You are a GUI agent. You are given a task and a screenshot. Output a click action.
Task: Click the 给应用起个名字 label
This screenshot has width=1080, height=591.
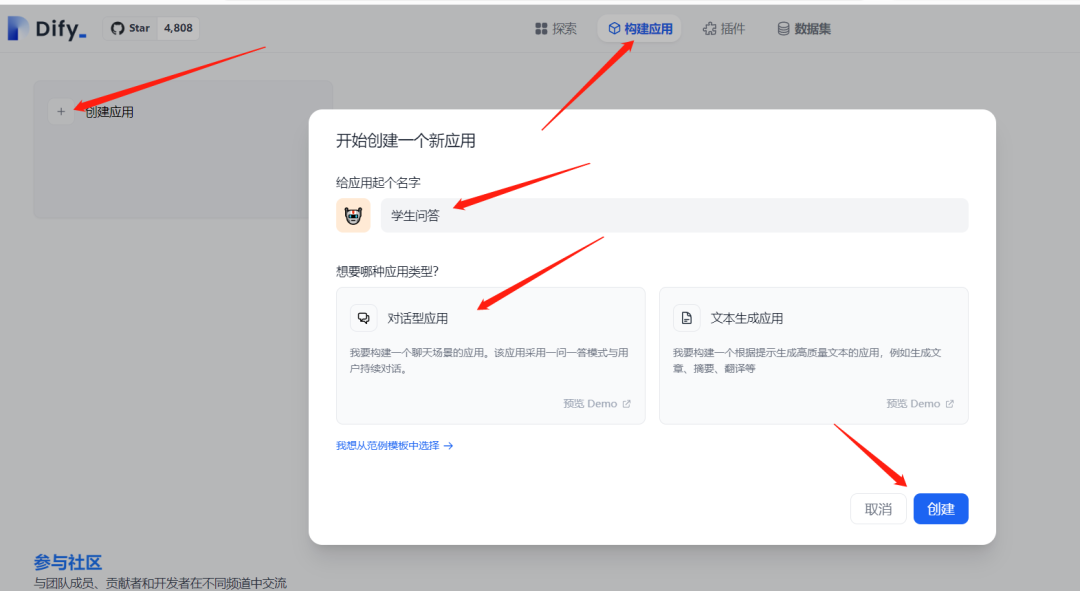coord(378,183)
